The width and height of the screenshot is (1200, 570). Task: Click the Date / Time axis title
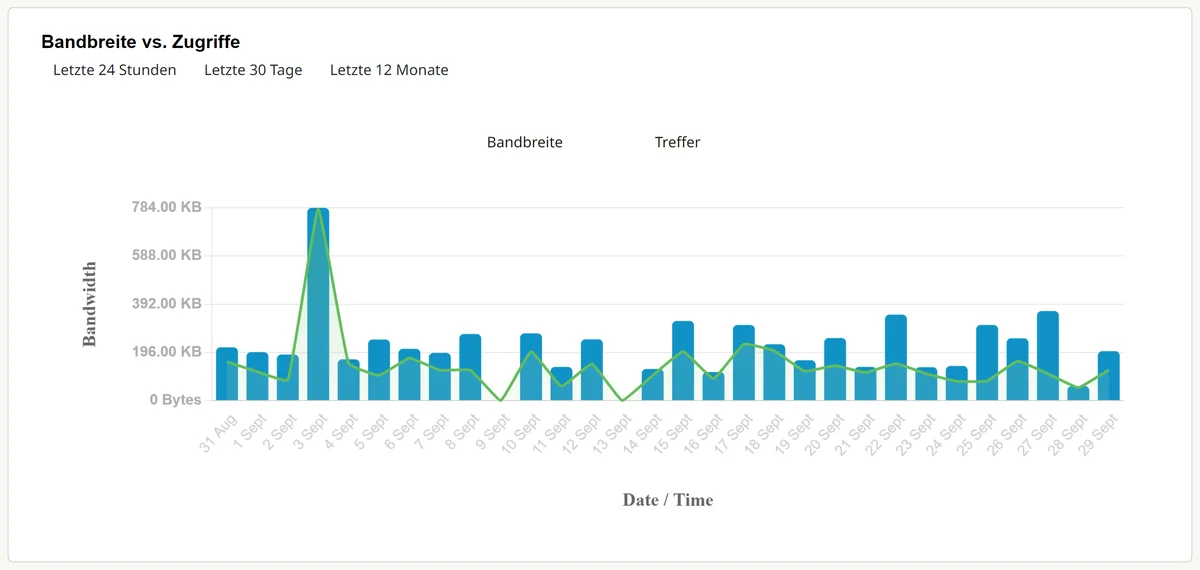[668, 499]
